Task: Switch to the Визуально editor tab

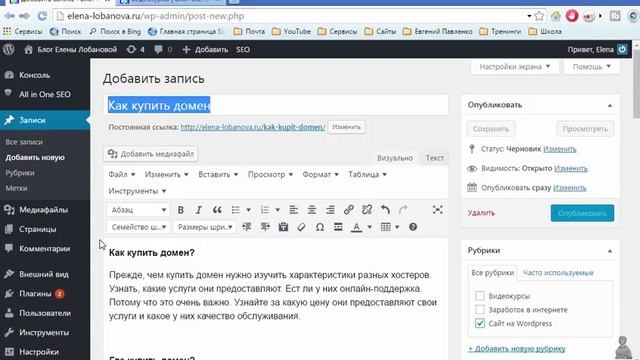Action: coord(395,158)
